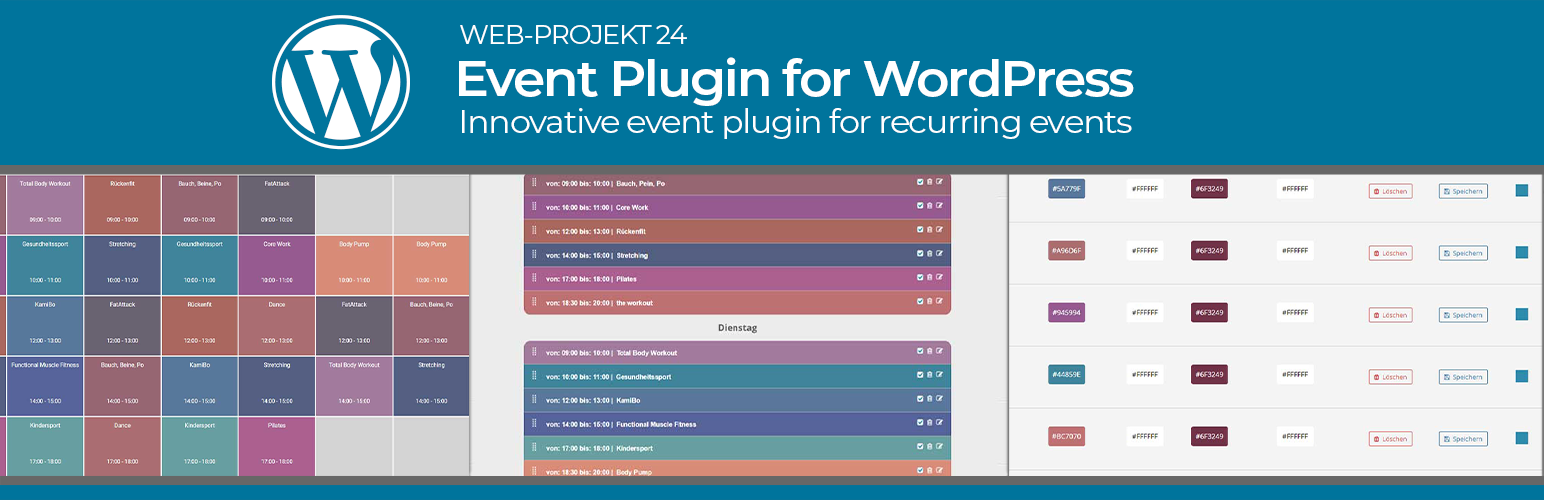Click trash icon on Core Work list row
Image resolution: width=1544 pixels, height=500 pixels.
[x=930, y=206]
